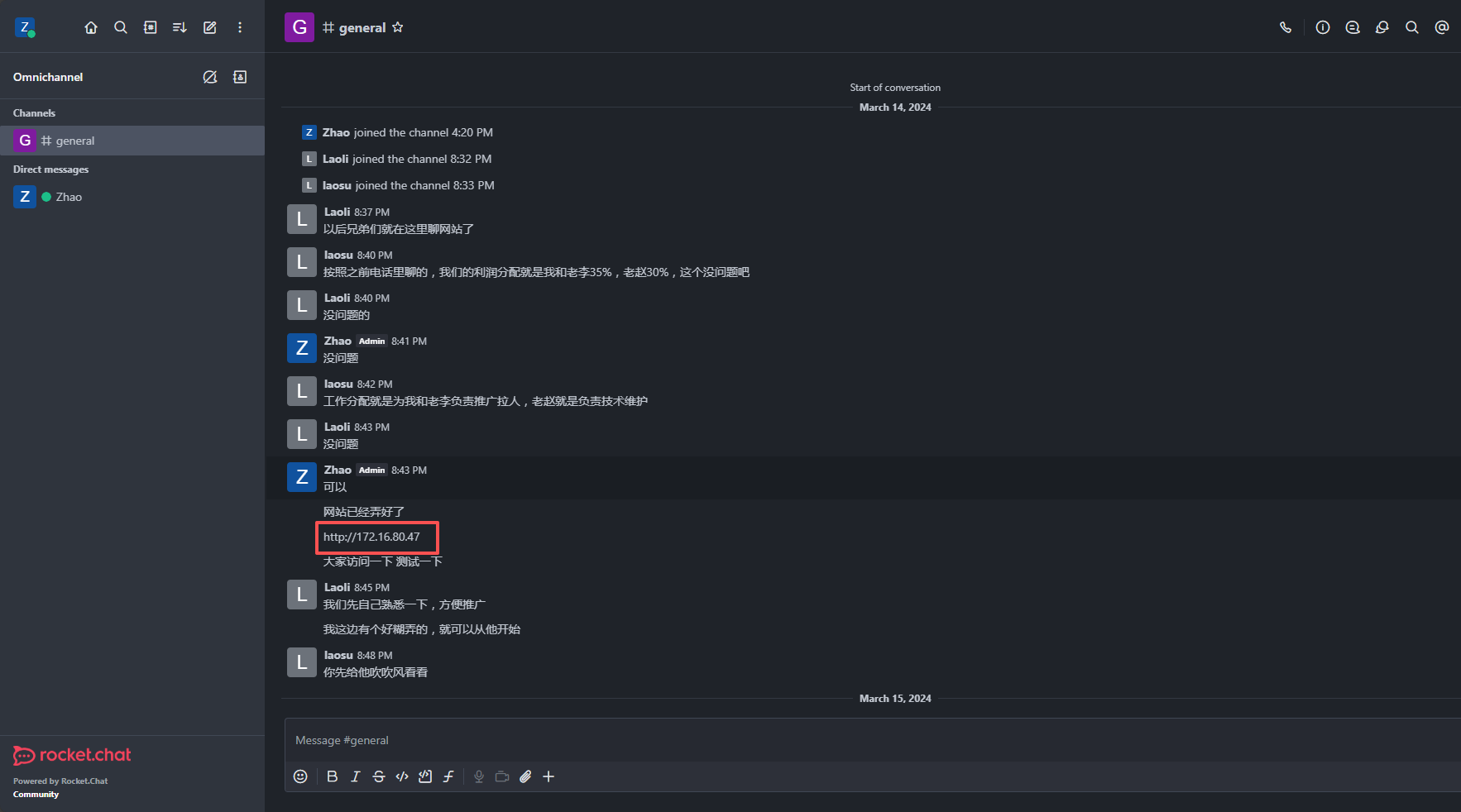Start a call with phone icon
Screen dimensions: 1461x812
coord(1286,27)
